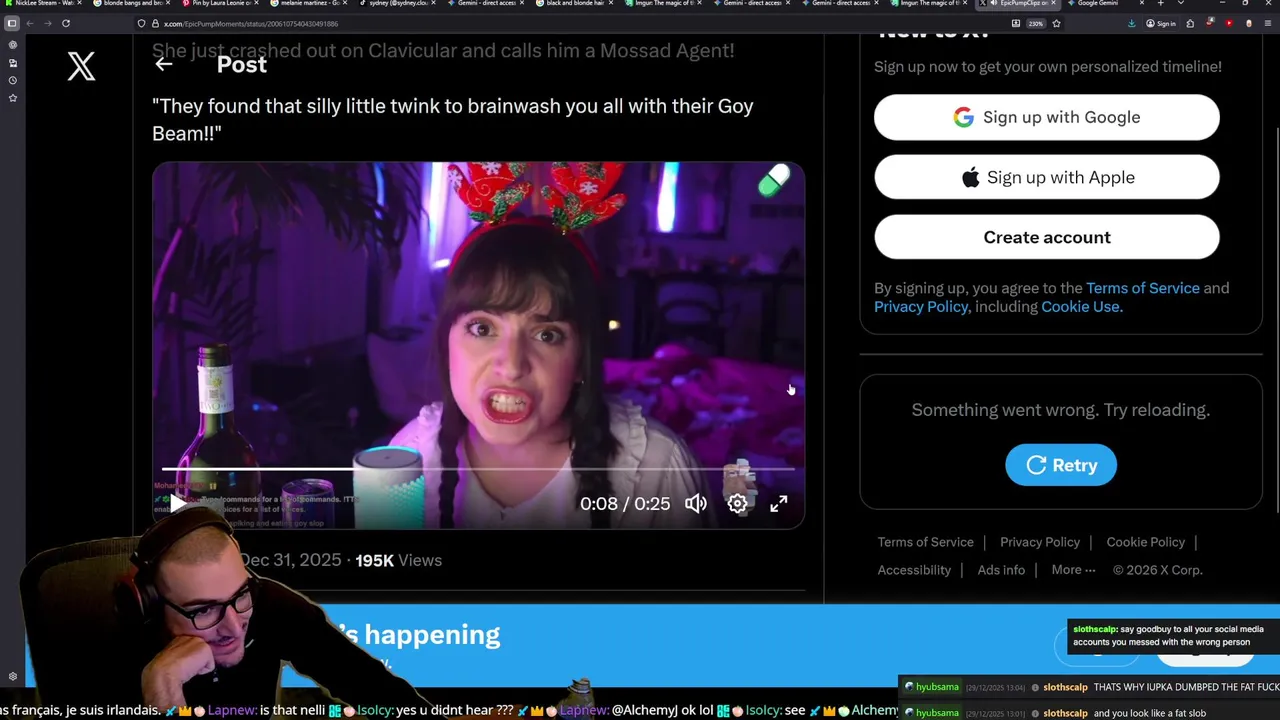Viewport: 1280px width, 720px height.
Task: Open the Terms of Service link in signup text
Action: click(1142, 288)
